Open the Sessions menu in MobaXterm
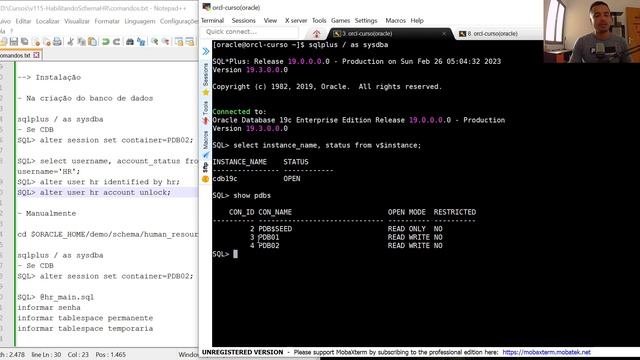This screenshot has height=360, width=640. point(244,20)
